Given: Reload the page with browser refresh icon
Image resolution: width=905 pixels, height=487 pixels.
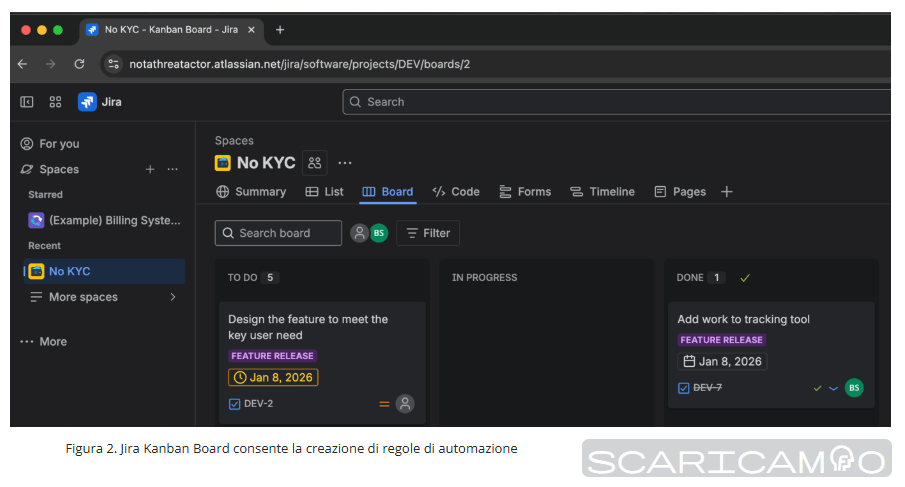Looking at the screenshot, I should [x=79, y=64].
